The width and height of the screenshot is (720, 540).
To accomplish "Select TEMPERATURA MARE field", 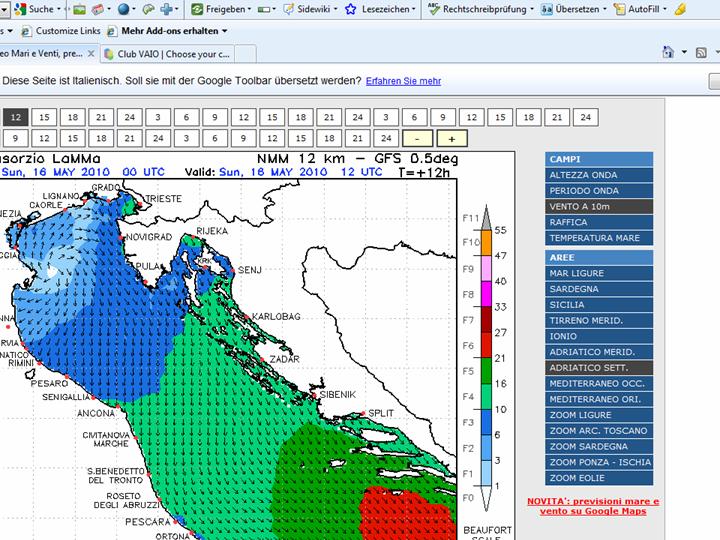I will click(599, 238).
